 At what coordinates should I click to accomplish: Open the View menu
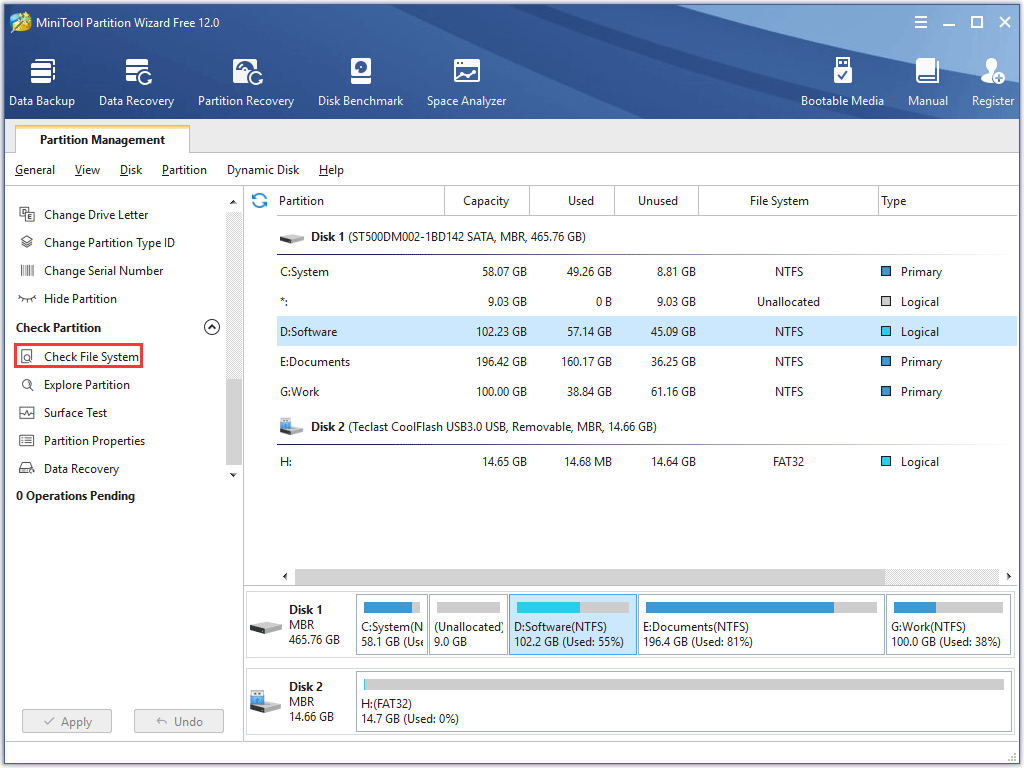[x=87, y=170]
